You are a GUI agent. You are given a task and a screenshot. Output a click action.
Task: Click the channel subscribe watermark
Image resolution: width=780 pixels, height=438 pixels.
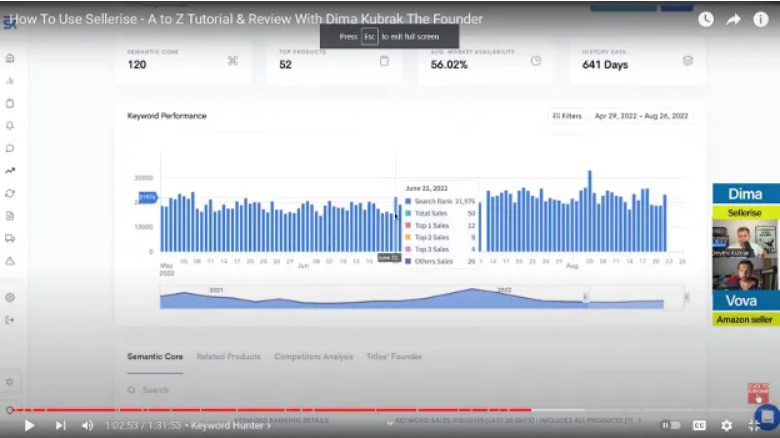[758, 393]
